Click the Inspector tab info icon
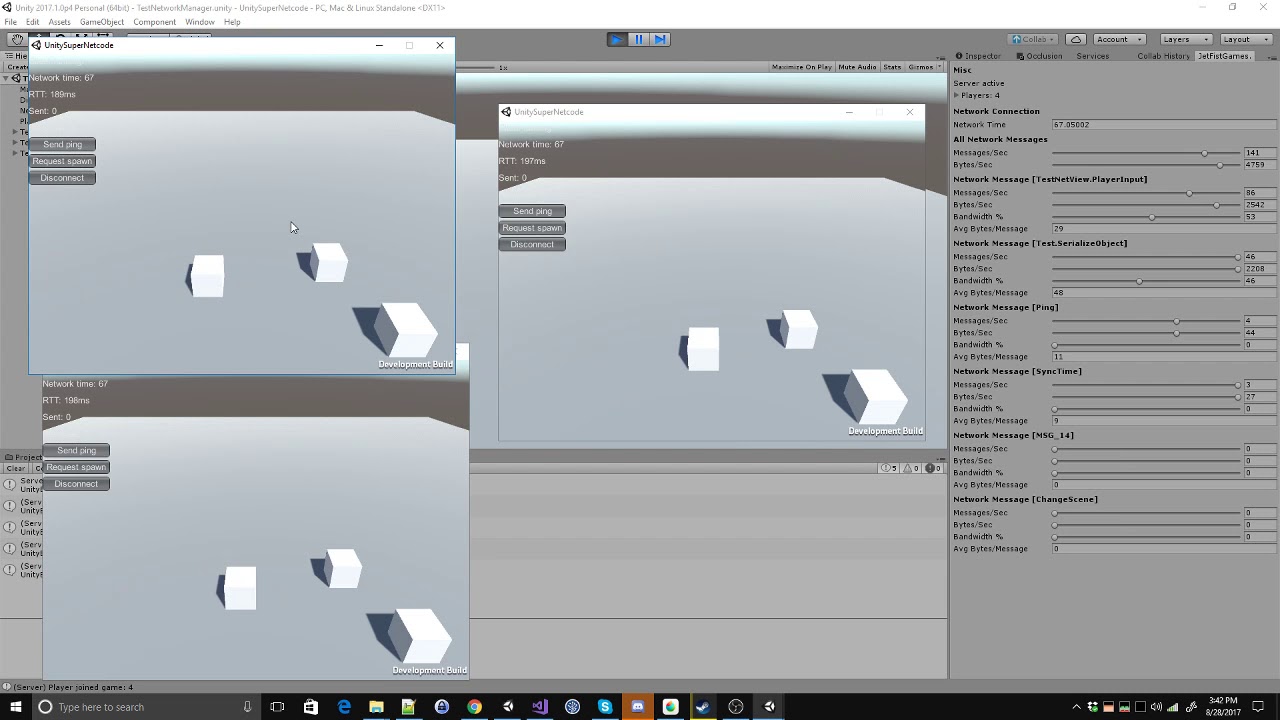1280x720 pixels. (x=958, y=56)
